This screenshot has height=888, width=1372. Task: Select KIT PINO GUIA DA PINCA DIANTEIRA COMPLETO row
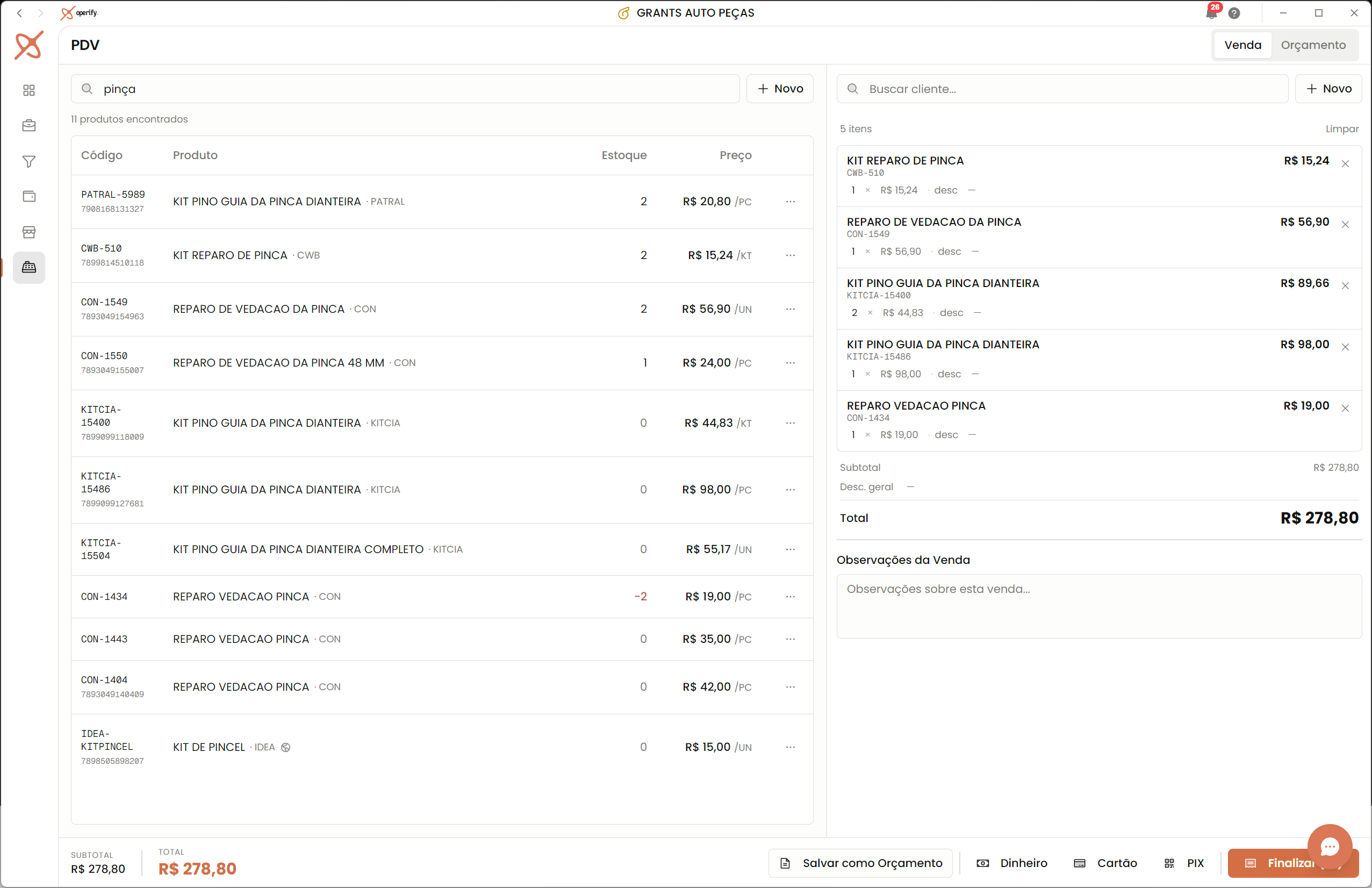click(x=442, y=549)
